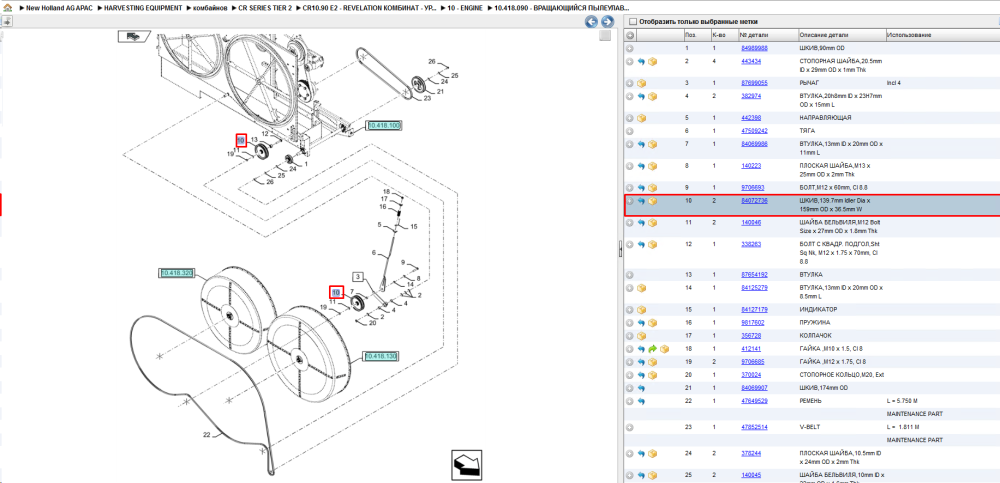
Task: Click blue arrow in СТОПОРНОЕ КОЛЬЦО row
Action: (x=642, y=375)
